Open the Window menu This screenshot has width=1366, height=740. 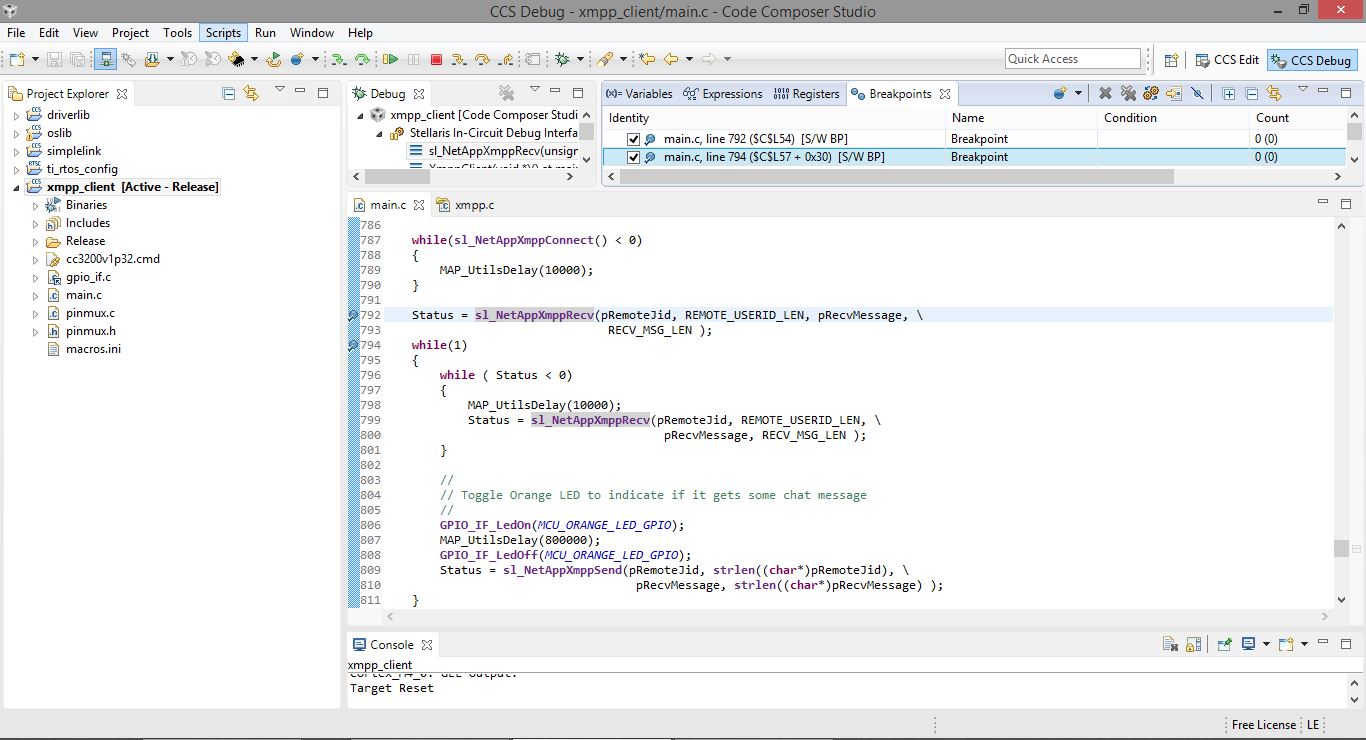click(312, 33)
